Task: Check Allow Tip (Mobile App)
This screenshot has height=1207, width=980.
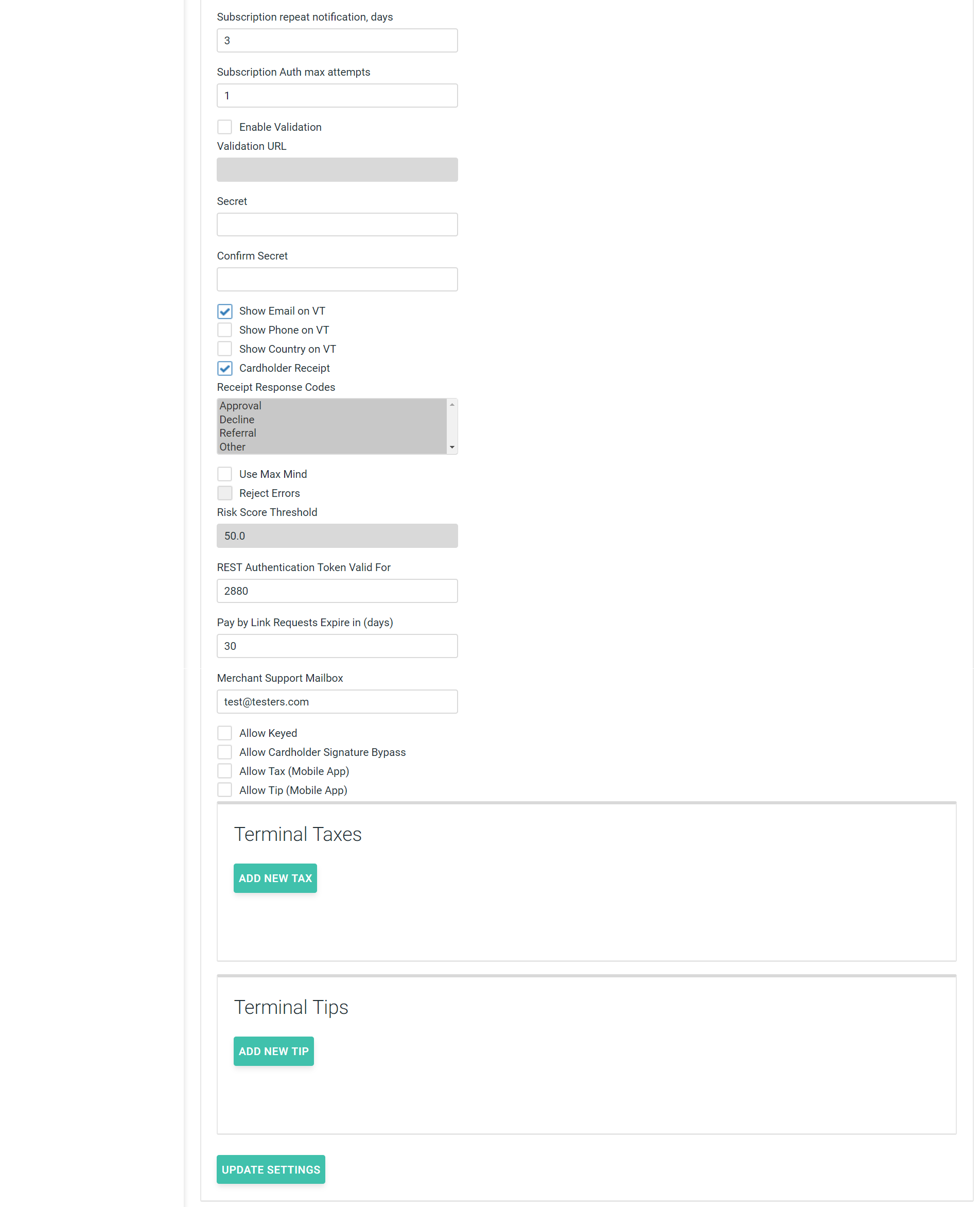Action: click(225, 790)
